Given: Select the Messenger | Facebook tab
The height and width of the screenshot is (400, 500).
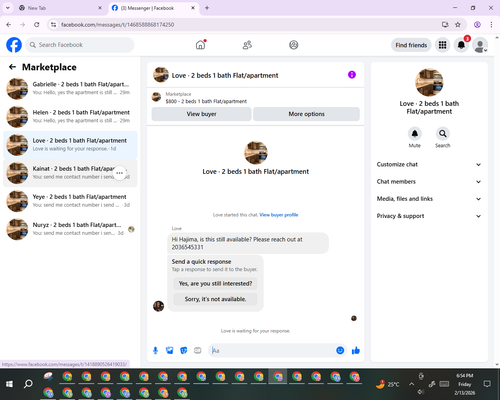Looking at the screenshot, I should coord(153,8).
